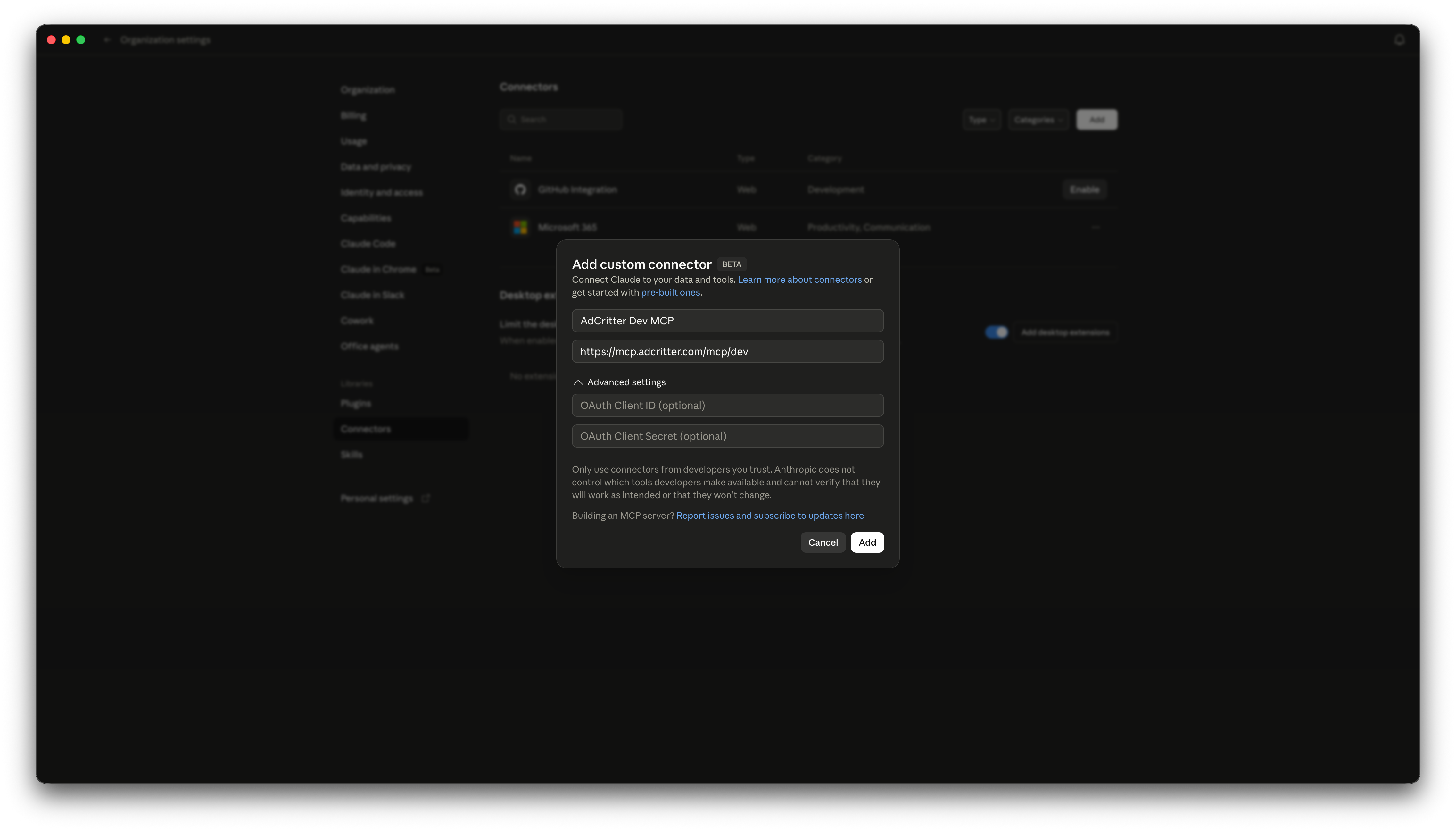Click the Organization settings title text
This screenshot has height=831, width=1456.
click(165, 40)
